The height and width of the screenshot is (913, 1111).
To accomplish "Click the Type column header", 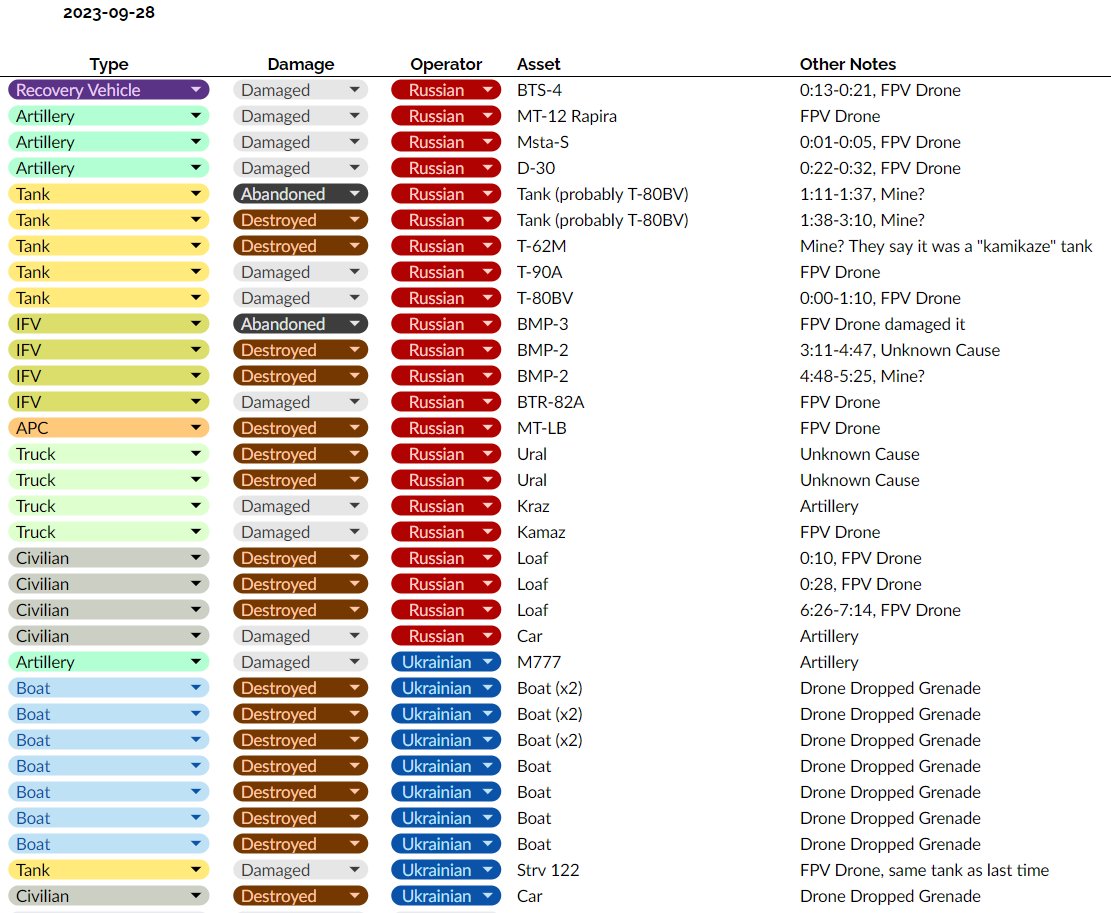I will click(x=108, y=64).
